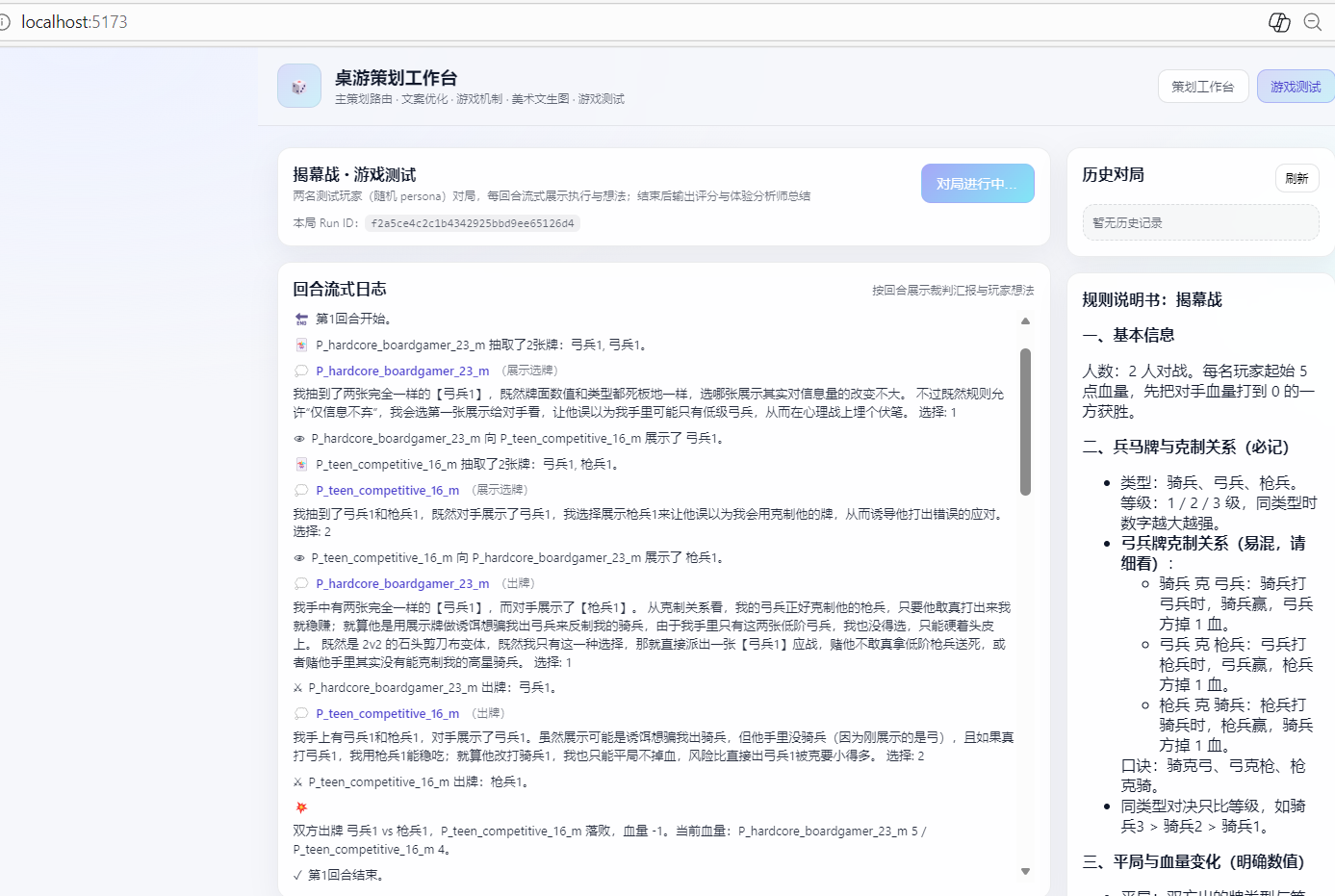Switch to the 策划工作台 tab
This screenshot has height=896, width=1335.
[x=1202, y=87]
